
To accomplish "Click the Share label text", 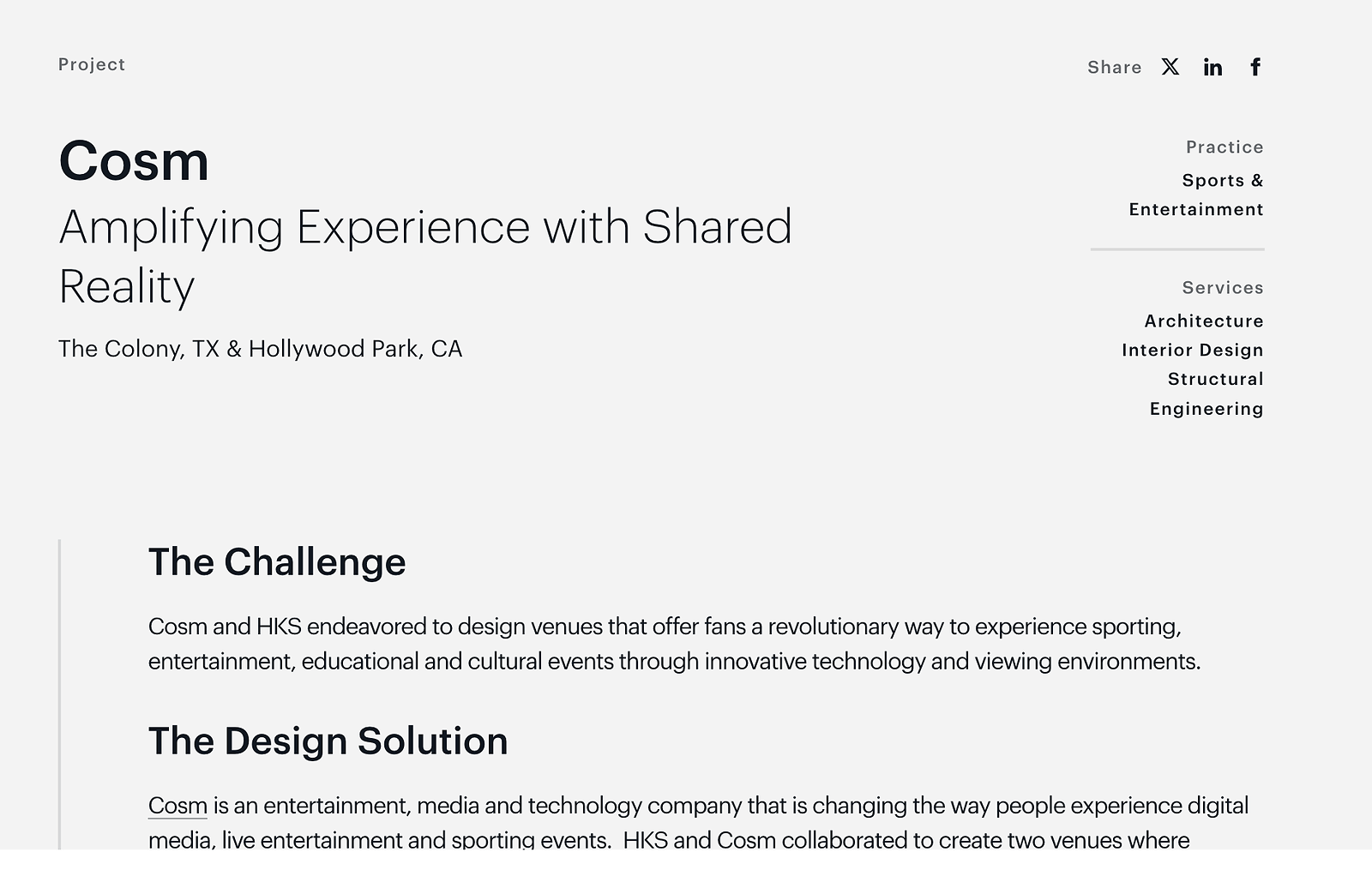I will 1114,68.
